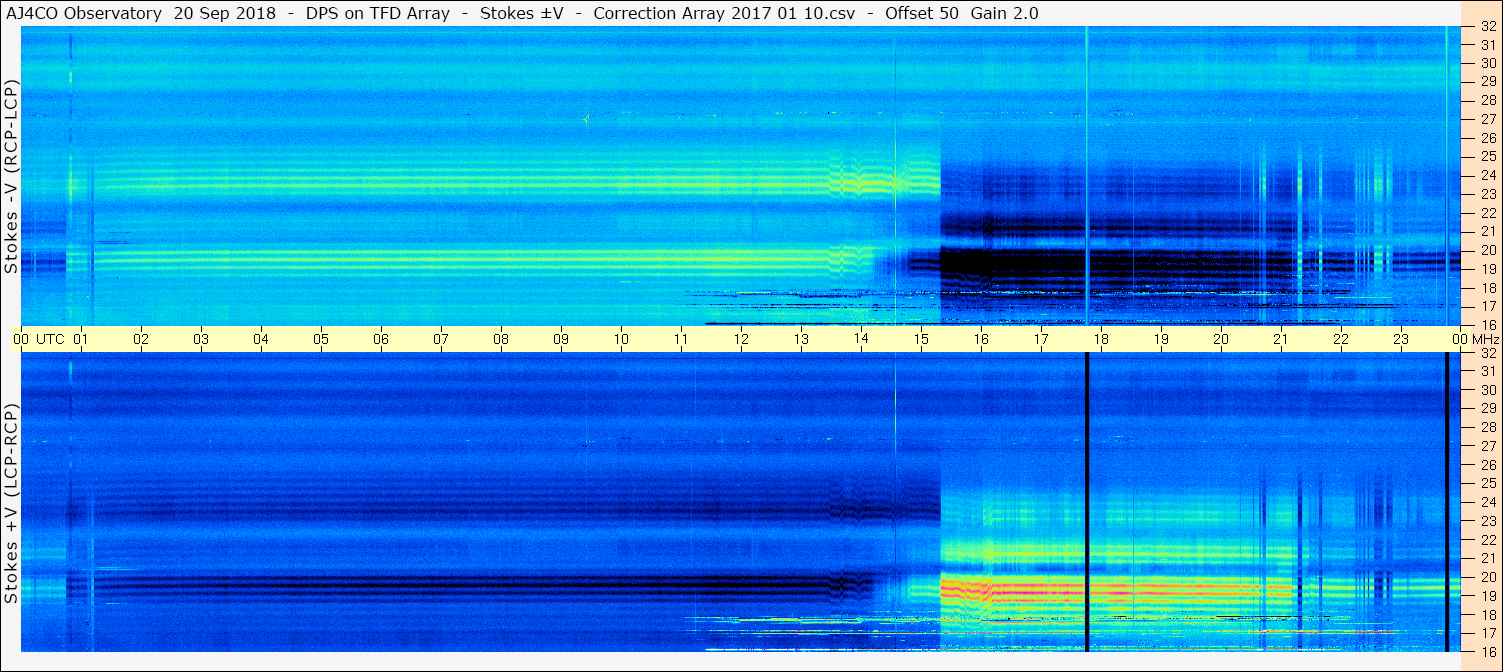Click the 26 MHz tick of upper Stokes -V plot
Image resolution: width=1503 pixels, height=672 pixels.
(x=1487, y=138)
